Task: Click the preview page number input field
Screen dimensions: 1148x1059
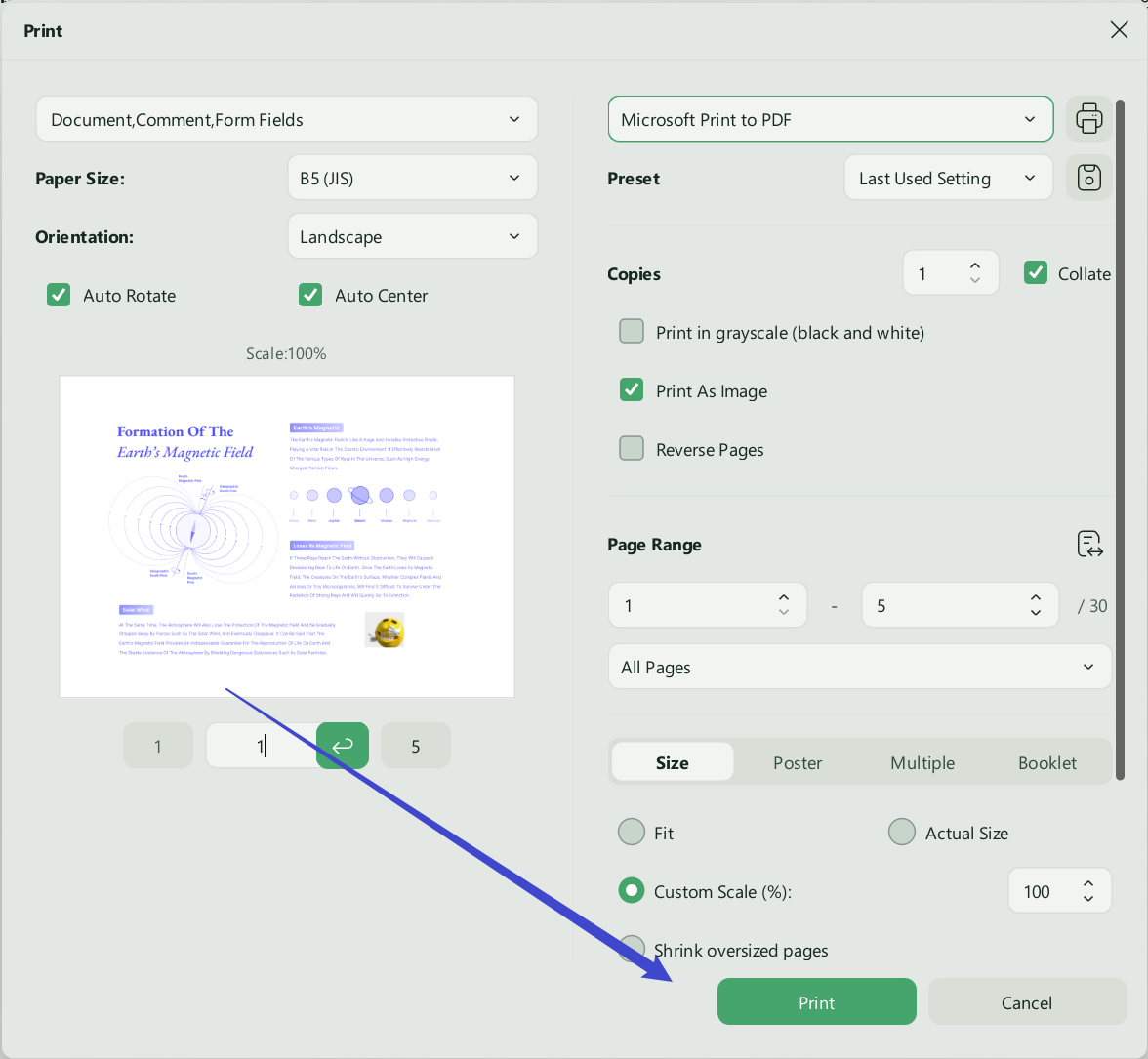Action: [262, 746]
